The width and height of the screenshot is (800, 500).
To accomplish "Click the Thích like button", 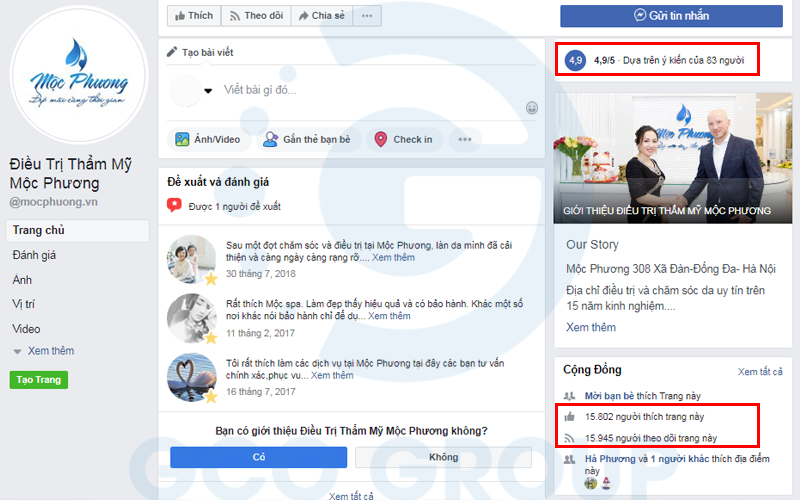I will (193, 16).
